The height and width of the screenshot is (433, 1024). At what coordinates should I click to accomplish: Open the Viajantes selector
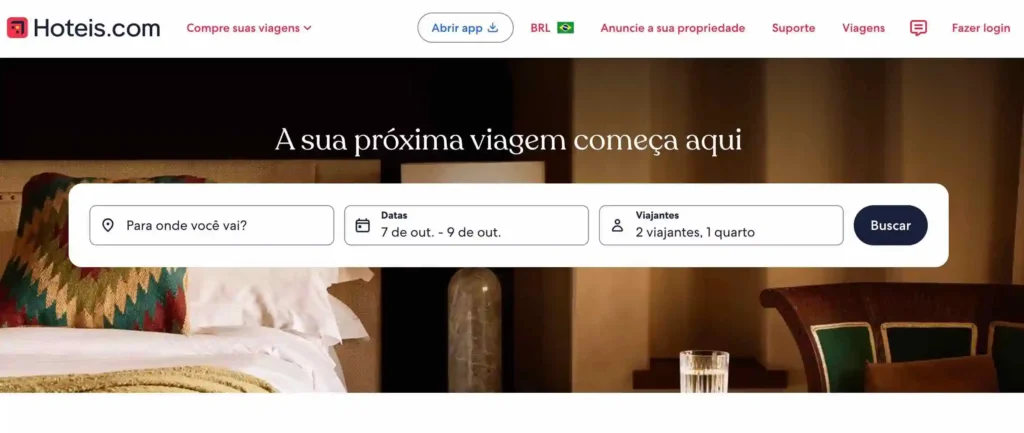721,225
